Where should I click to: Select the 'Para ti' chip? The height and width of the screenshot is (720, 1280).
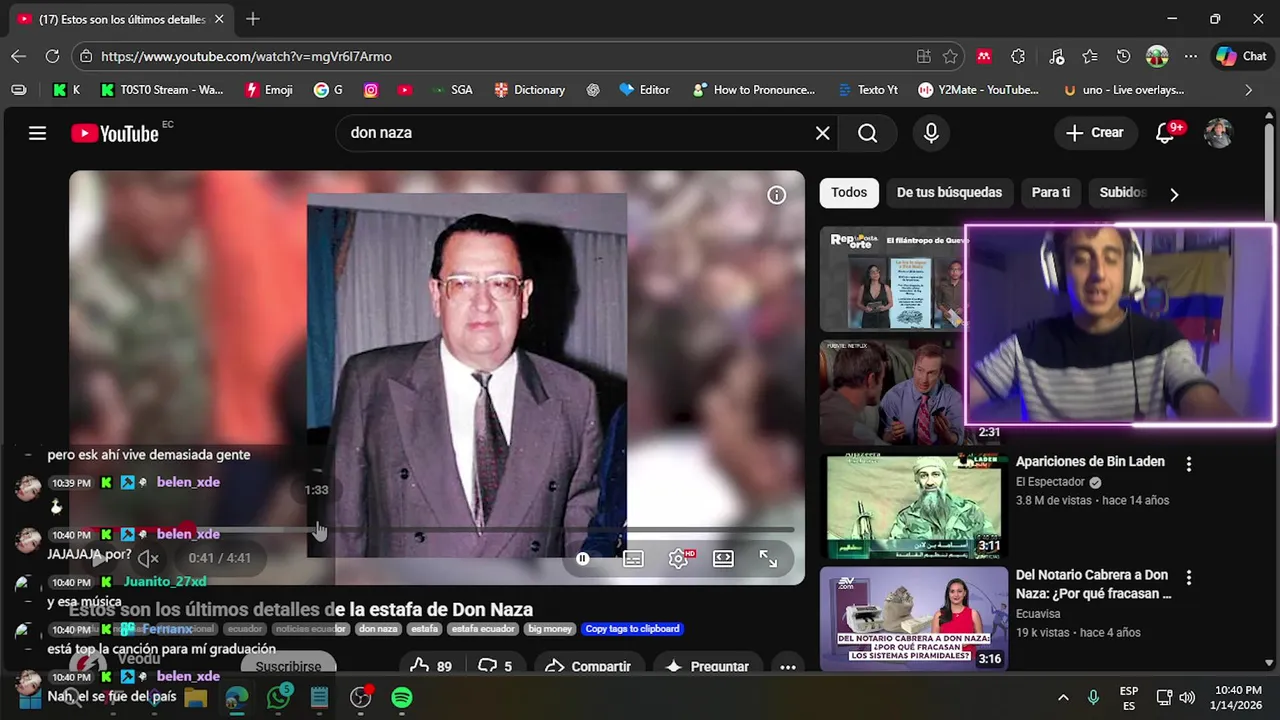point(1050,192)
